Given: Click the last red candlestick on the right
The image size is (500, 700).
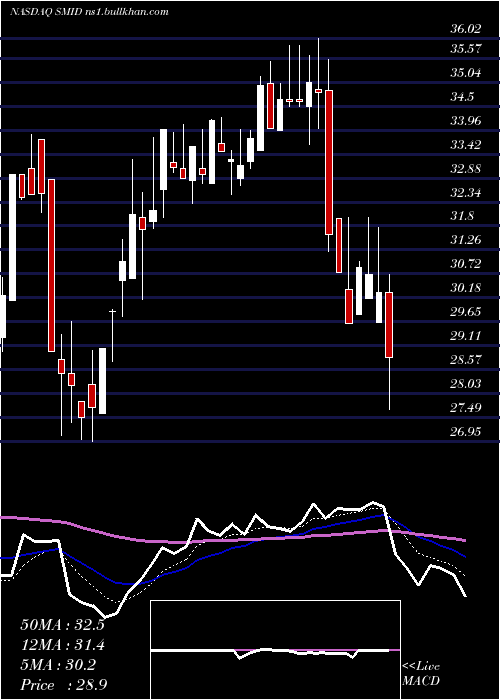Looking at the screenshot, I should click(389, 325).
